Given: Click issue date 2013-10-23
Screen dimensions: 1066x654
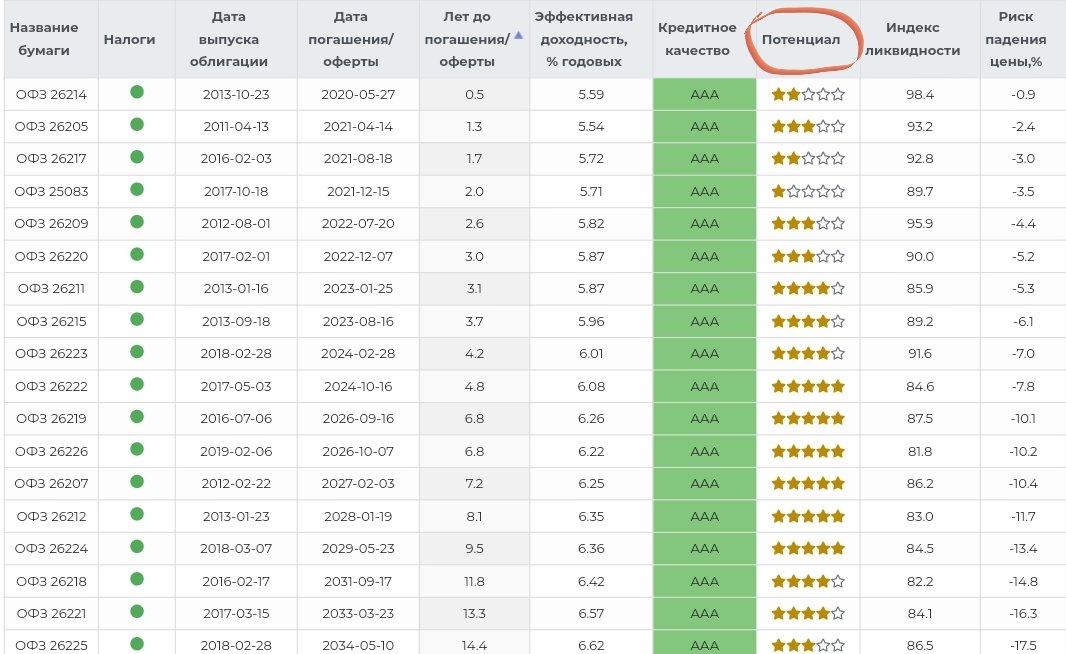Looking at the screenshot, I should 236,94.
